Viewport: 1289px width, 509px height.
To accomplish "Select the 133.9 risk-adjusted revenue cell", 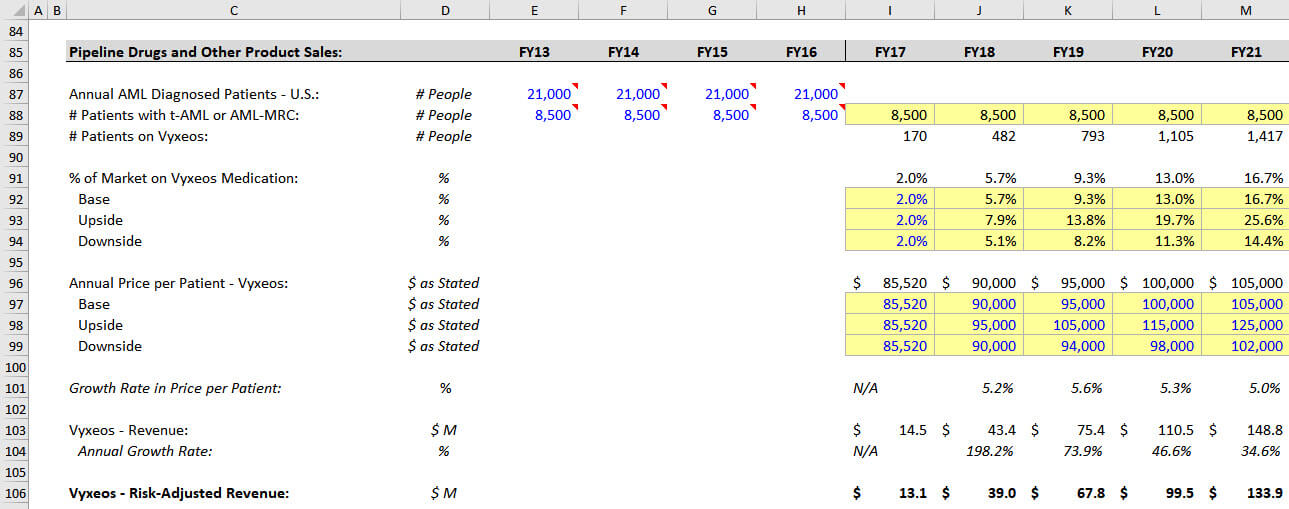I will click(1243, 493).
